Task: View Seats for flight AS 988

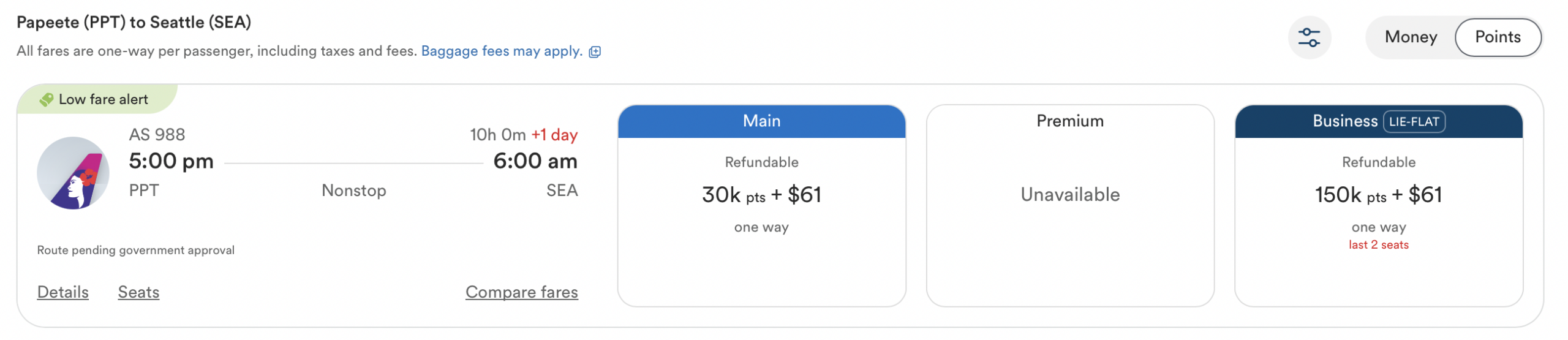Action: tap(138, 292)
